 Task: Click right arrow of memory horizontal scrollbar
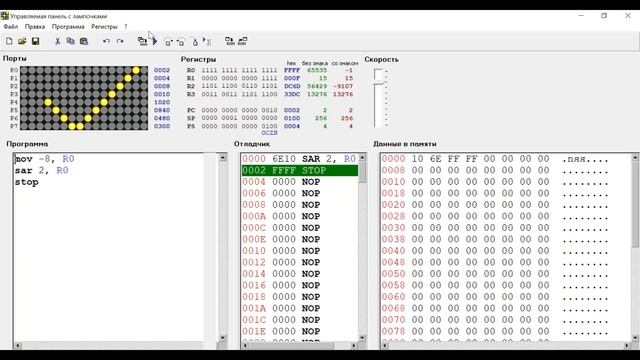point(627,346)
